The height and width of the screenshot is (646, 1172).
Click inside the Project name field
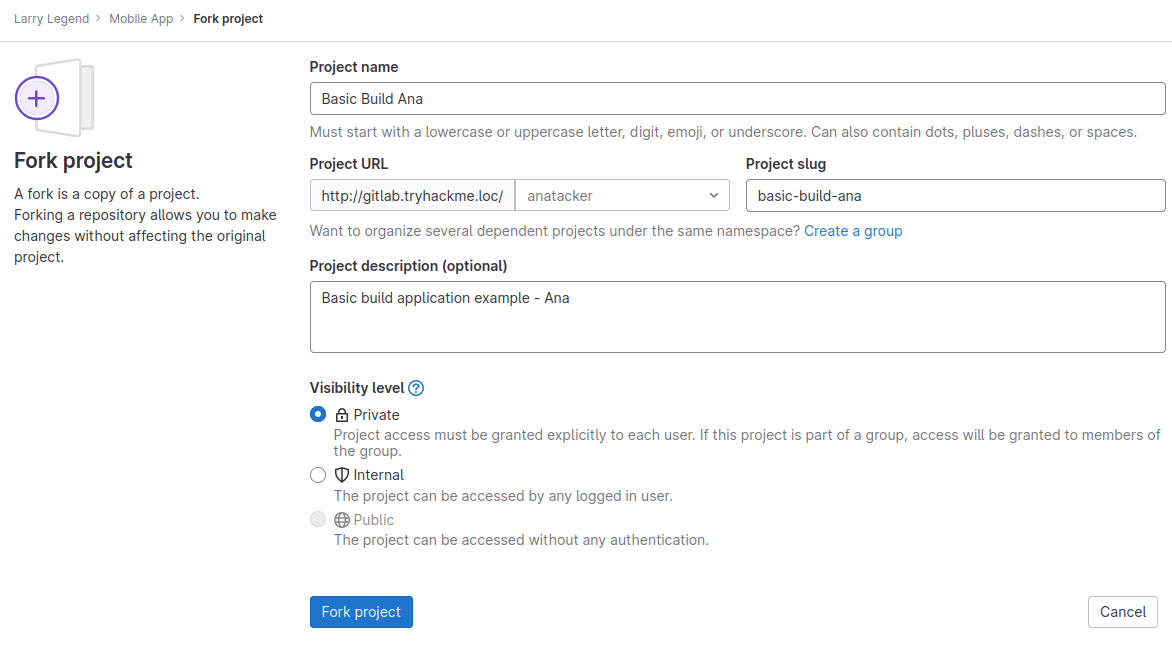point(737,98)
